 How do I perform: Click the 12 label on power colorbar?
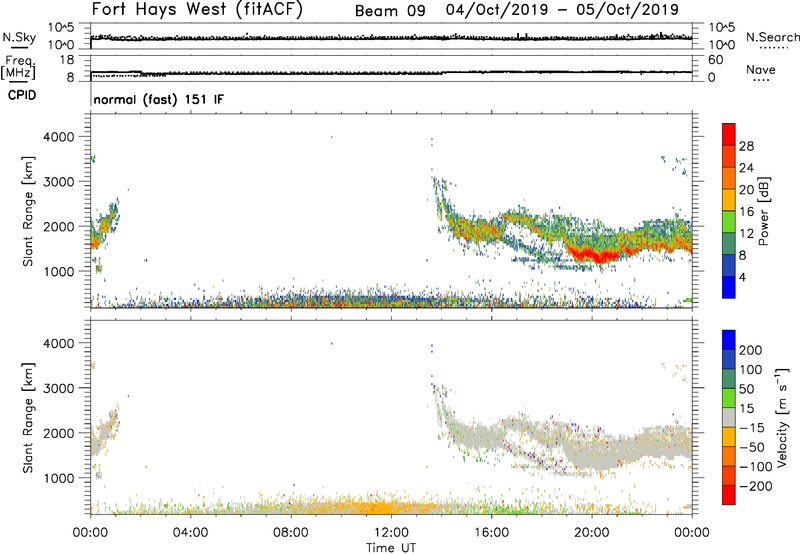point(746,233)
